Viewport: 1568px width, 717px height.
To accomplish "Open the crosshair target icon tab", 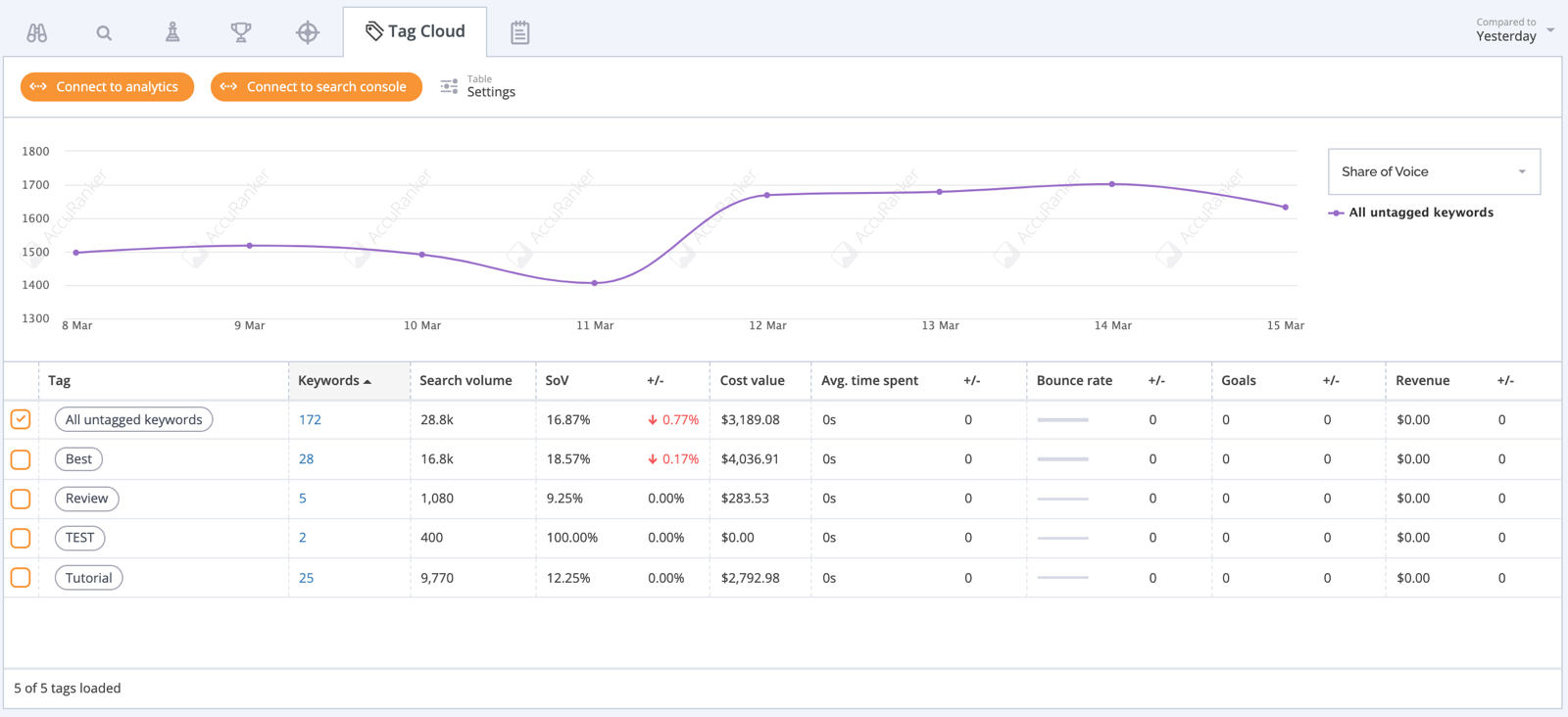I will click(x=308, y=32).
